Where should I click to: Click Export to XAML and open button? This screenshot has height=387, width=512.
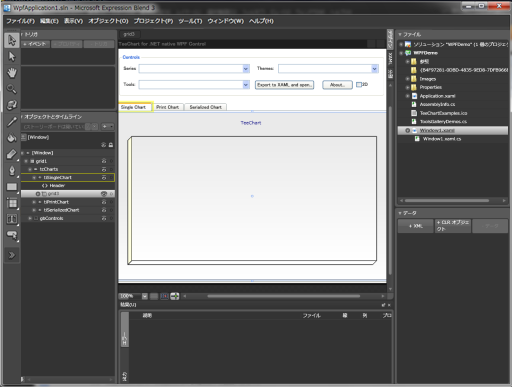point(284,85)
